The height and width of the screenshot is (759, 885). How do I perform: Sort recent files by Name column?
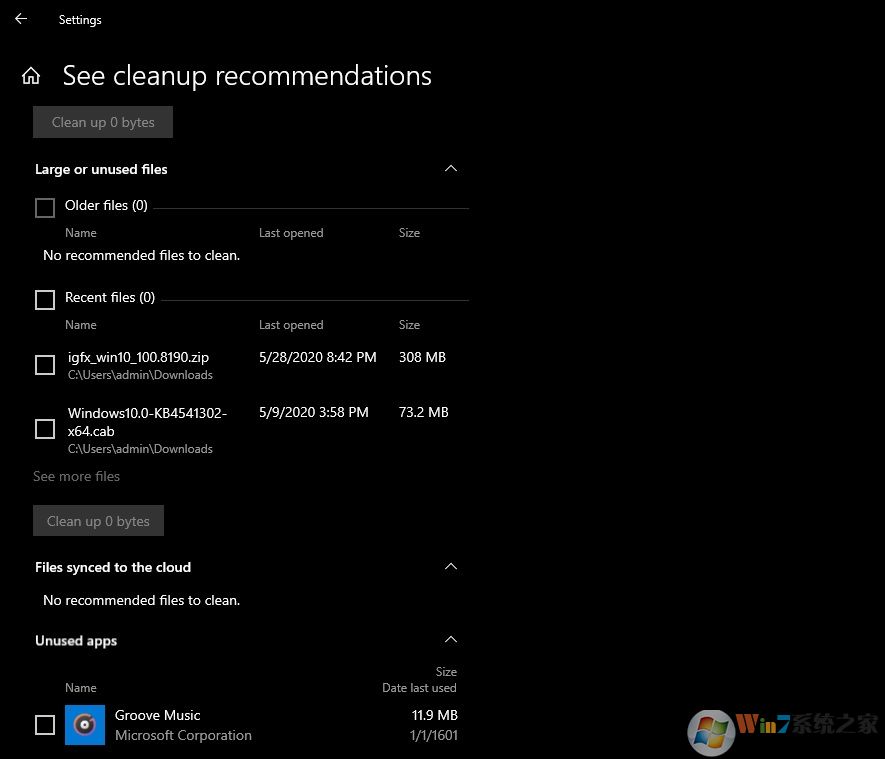click(81, 325)
